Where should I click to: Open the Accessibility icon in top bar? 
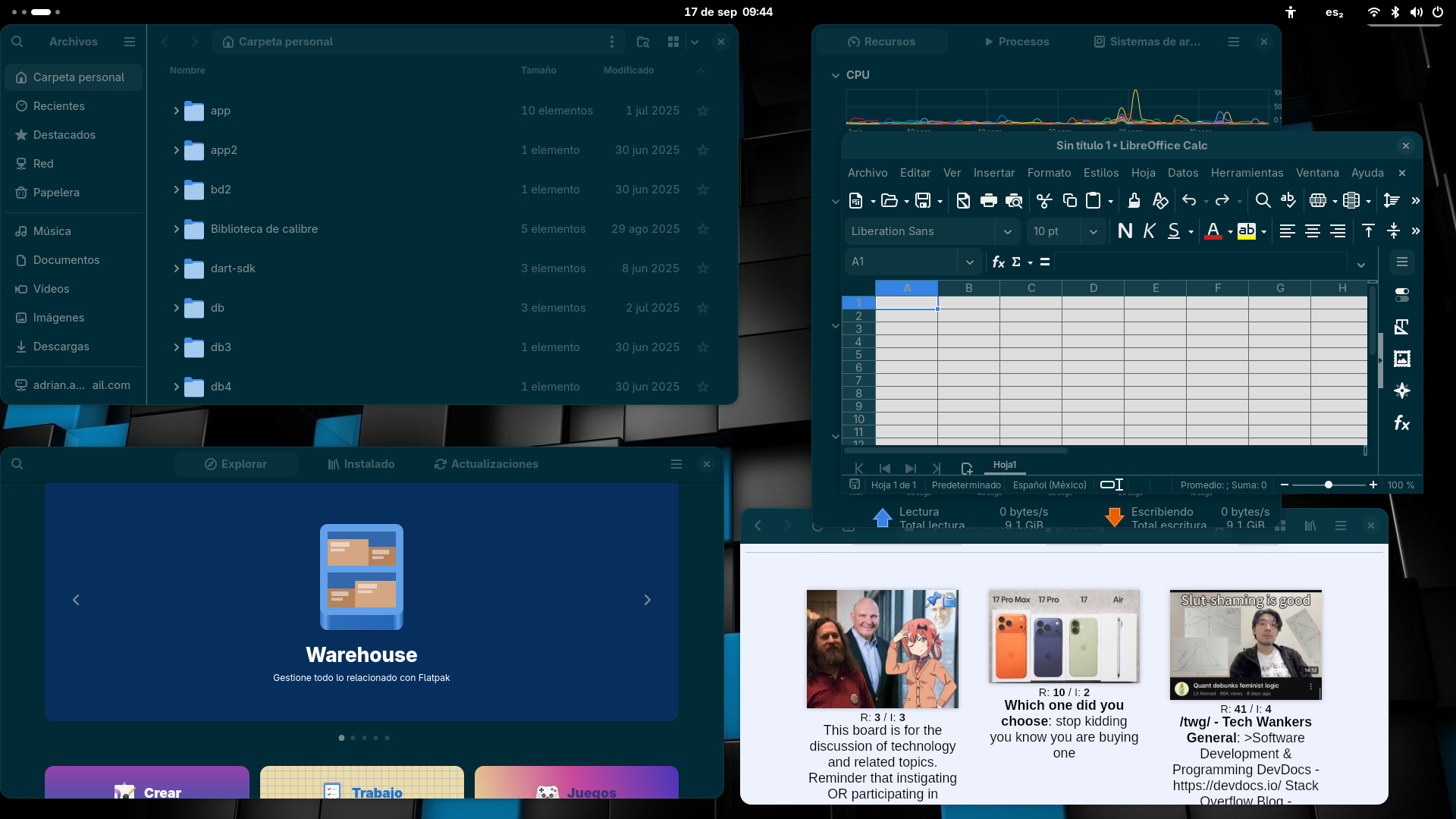pos(1291,12)
